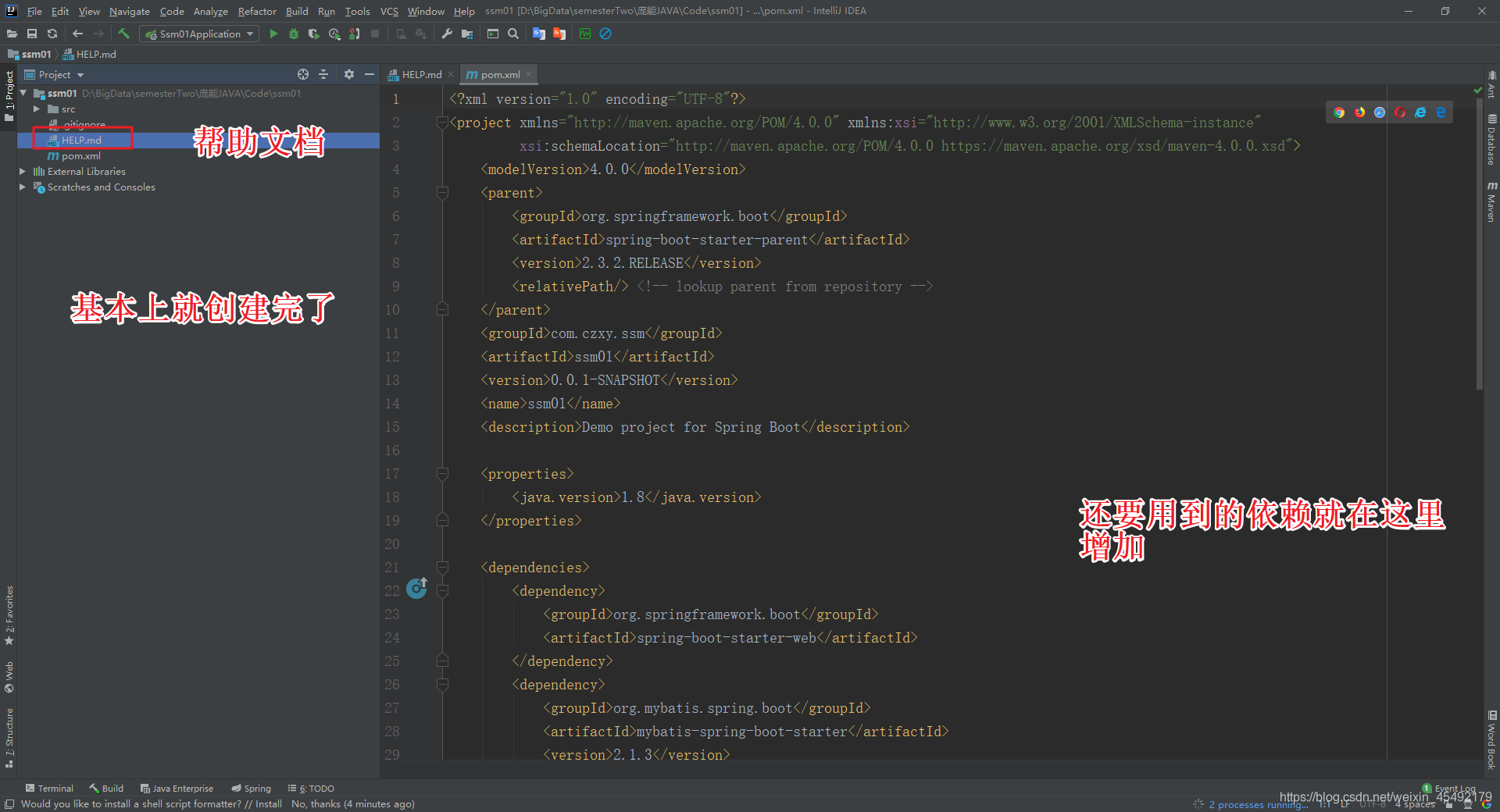Expand External Libraries node
The image size is (1500, 812).
click(23, 171)
